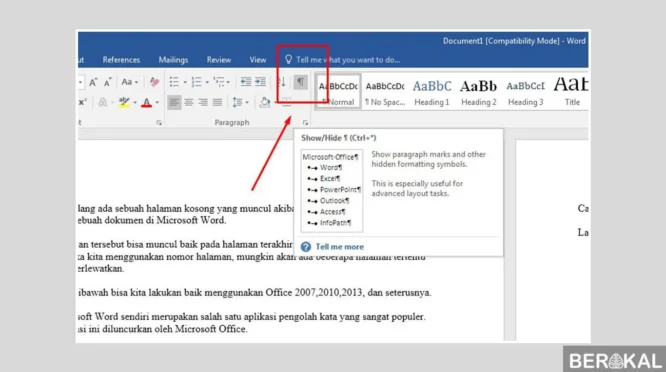
Task: Open the Review tab
Action: (219, 60)
